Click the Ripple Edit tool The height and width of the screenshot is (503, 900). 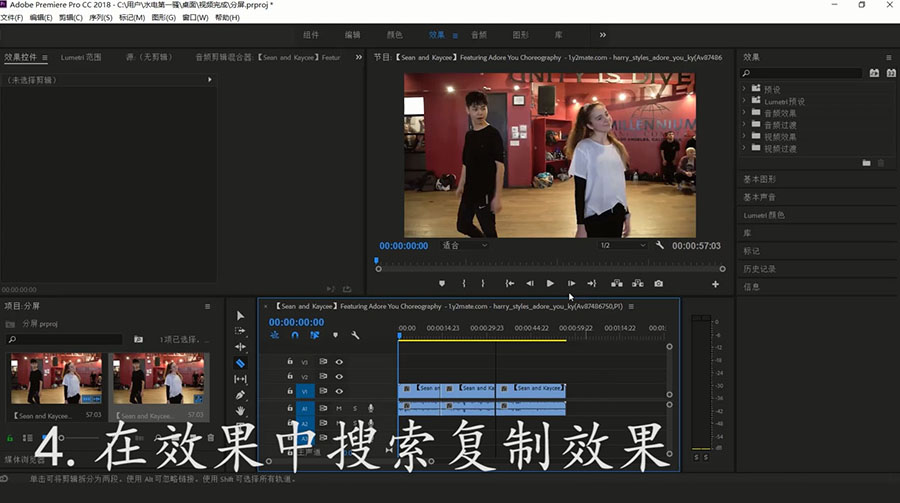coord(240,347)
